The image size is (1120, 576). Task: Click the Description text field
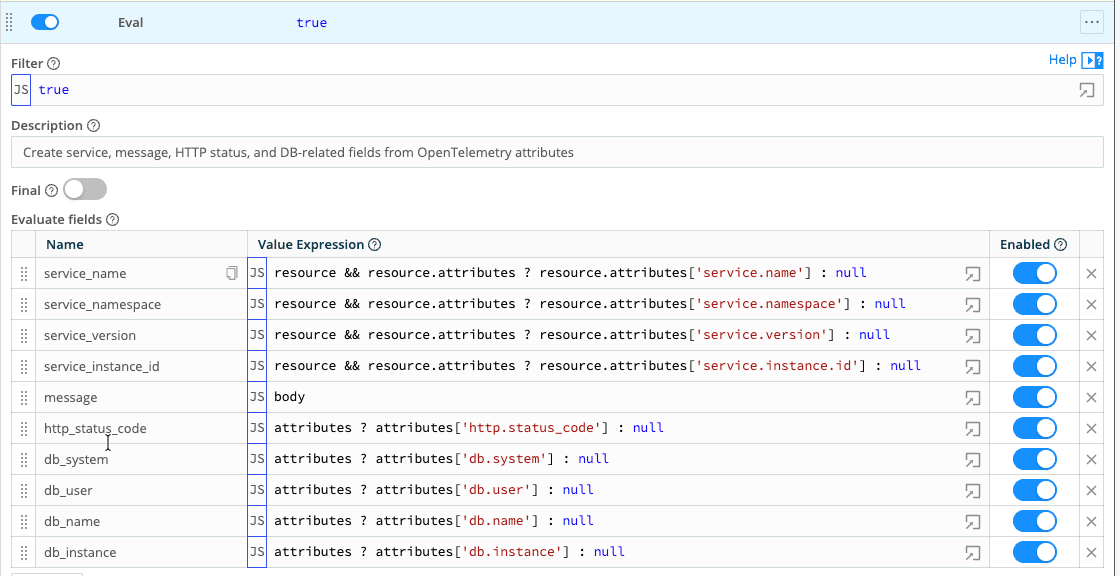557,153
